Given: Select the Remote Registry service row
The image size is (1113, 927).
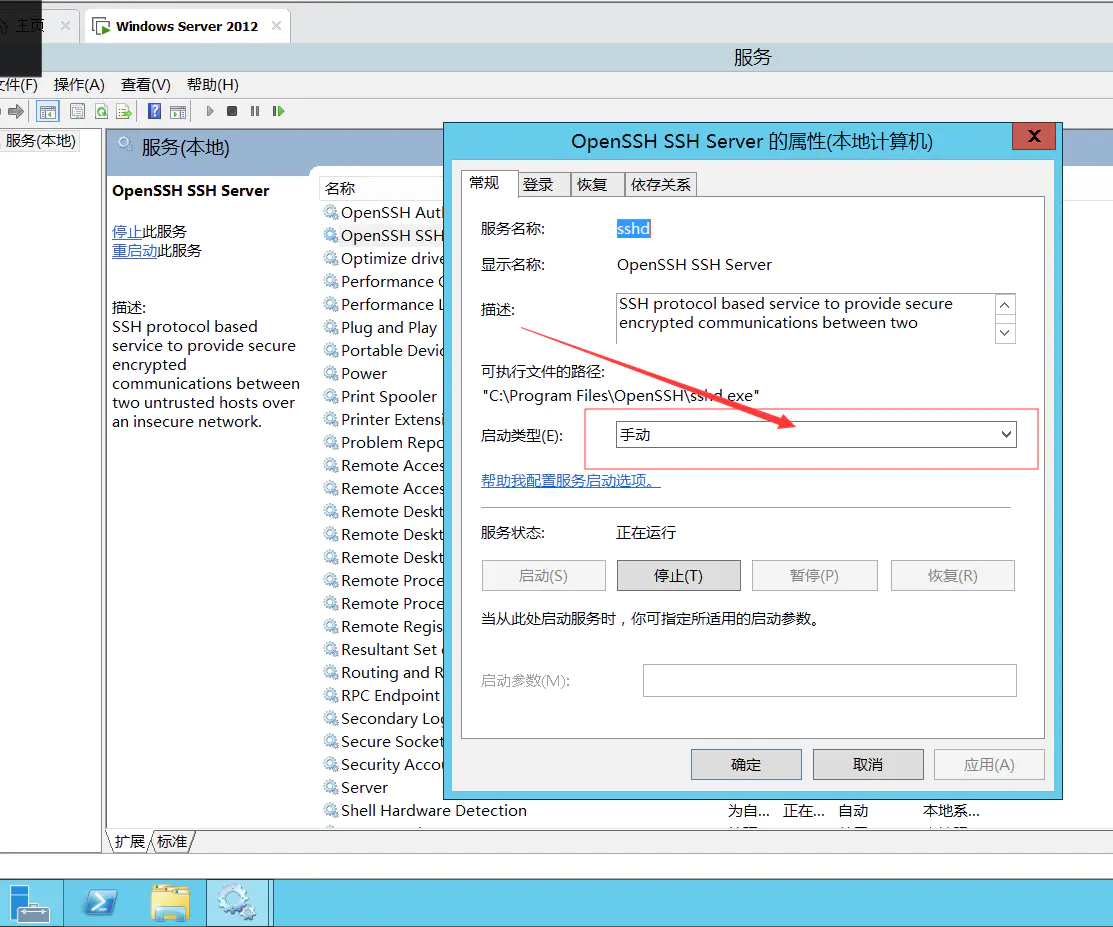Looking at the screenshot, I should point(383,626).
